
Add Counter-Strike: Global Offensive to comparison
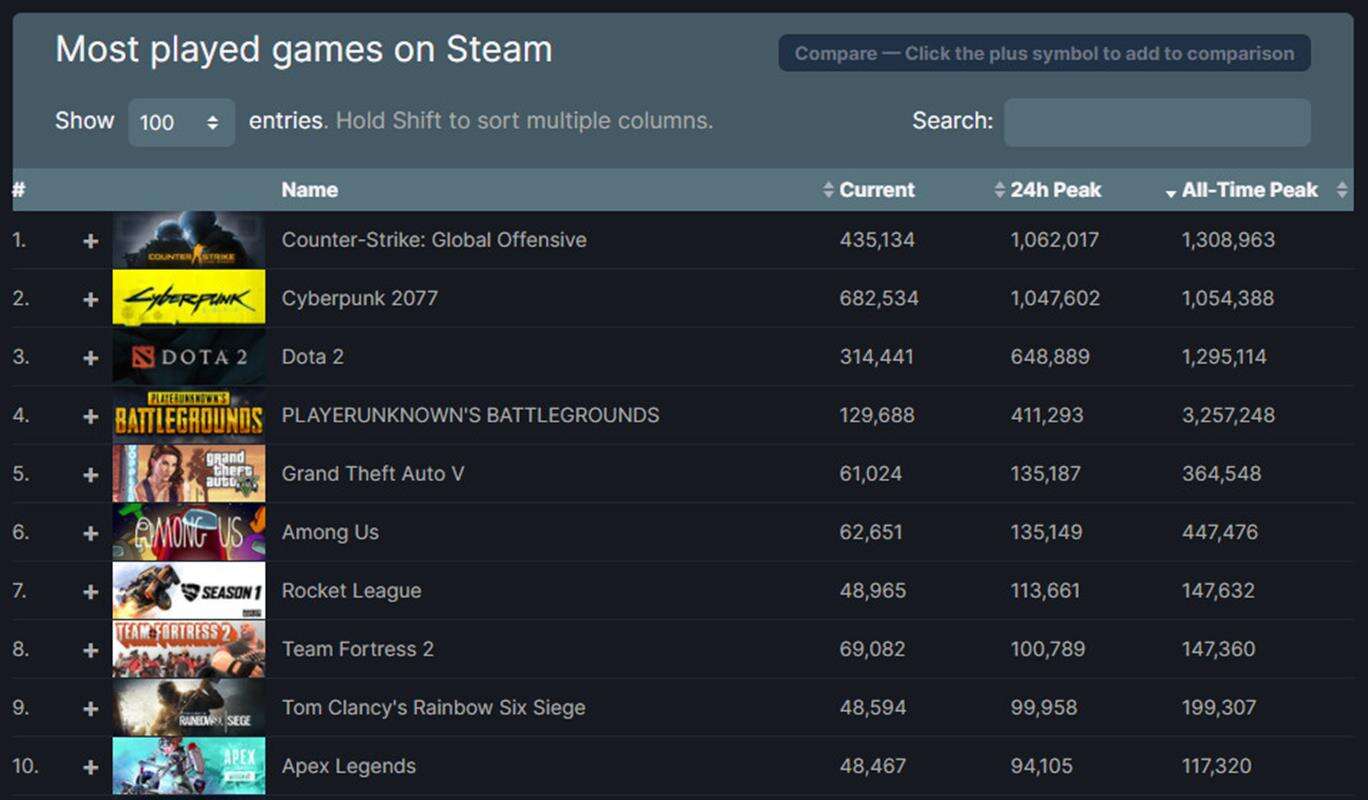click(x=90, y=241)
